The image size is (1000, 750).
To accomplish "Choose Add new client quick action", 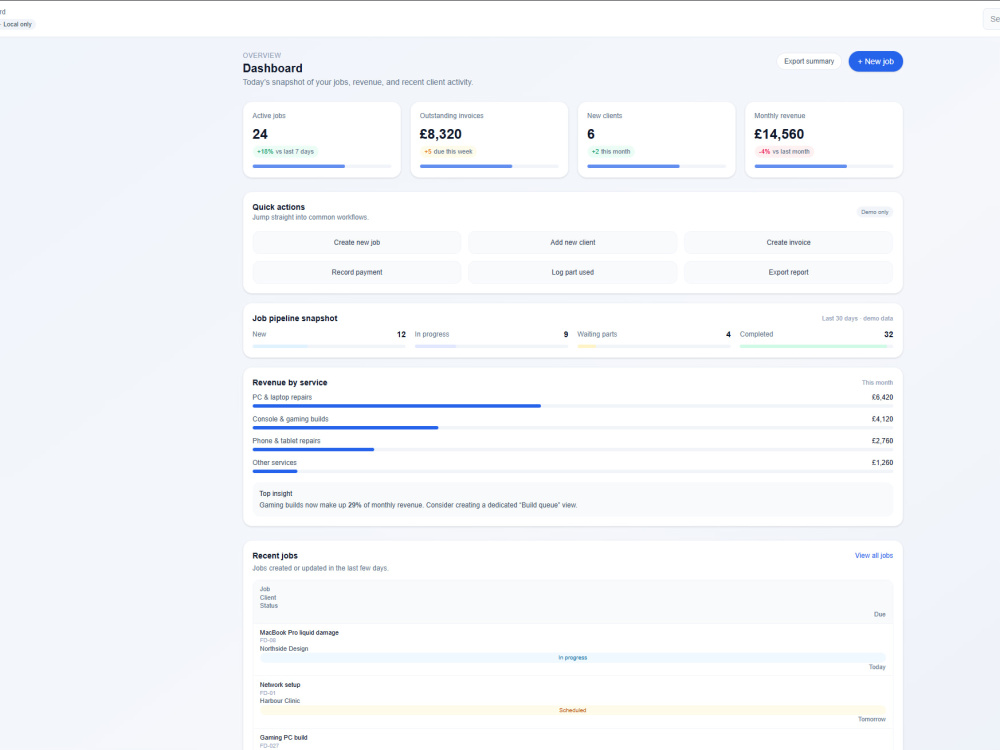I will [572, 242].
